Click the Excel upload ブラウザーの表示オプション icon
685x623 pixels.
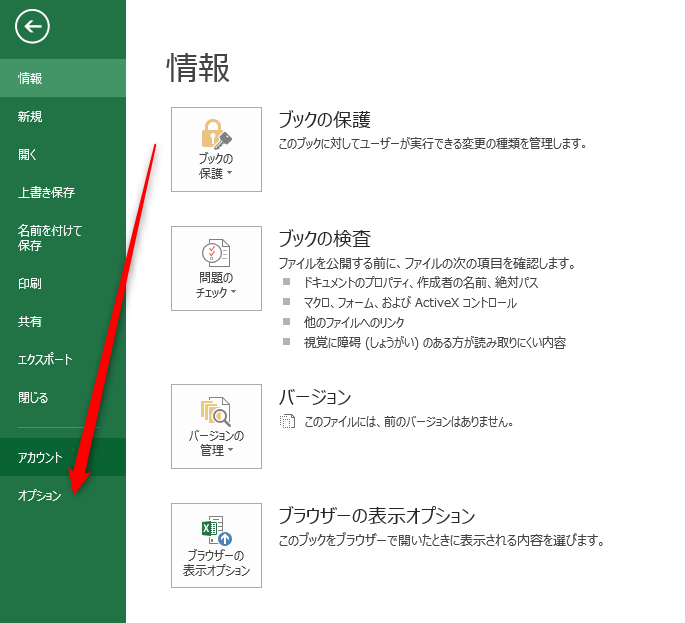click(x=216, y=530)
